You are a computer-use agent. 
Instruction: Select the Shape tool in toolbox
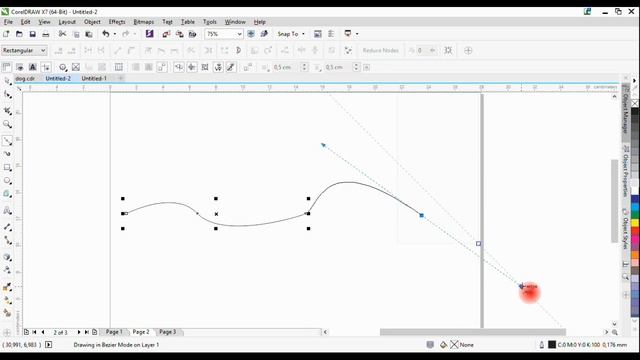point(7,95)
